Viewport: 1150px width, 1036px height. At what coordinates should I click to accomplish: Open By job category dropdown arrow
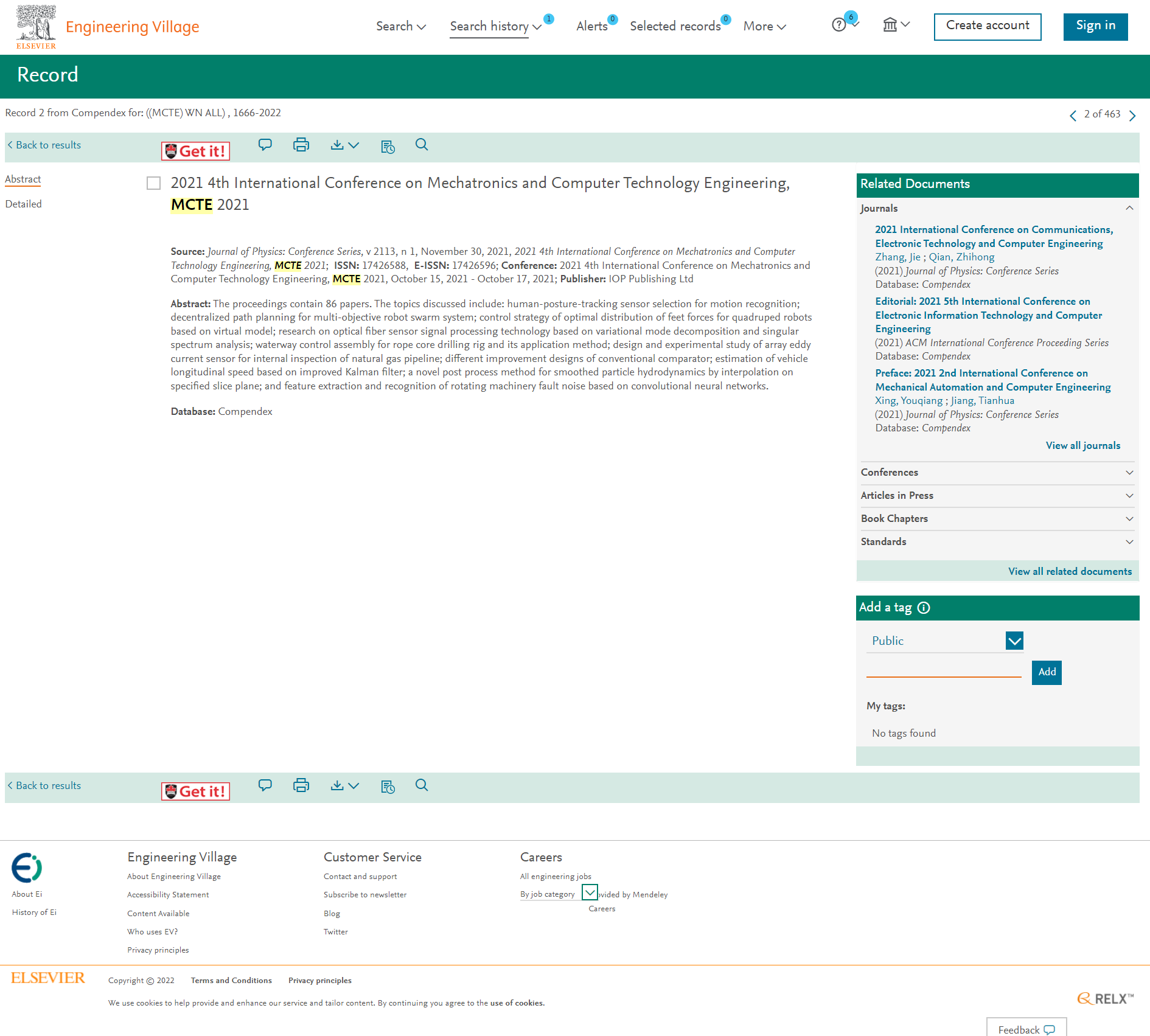590,892
